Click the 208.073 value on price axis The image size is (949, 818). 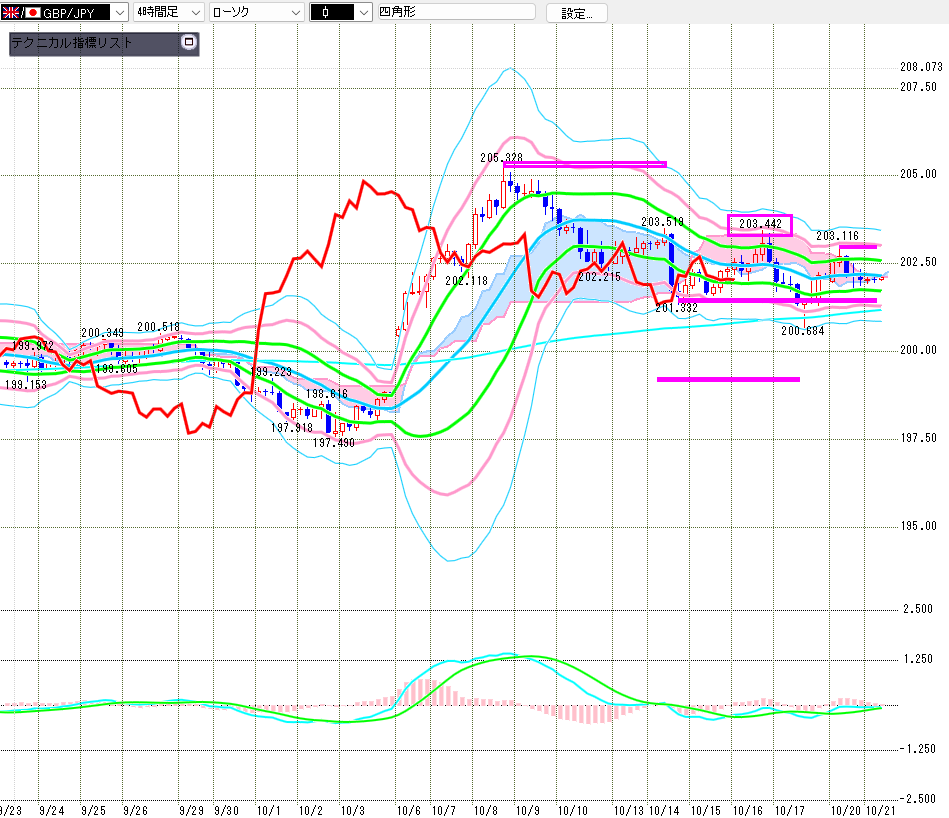tap(921, 67)
